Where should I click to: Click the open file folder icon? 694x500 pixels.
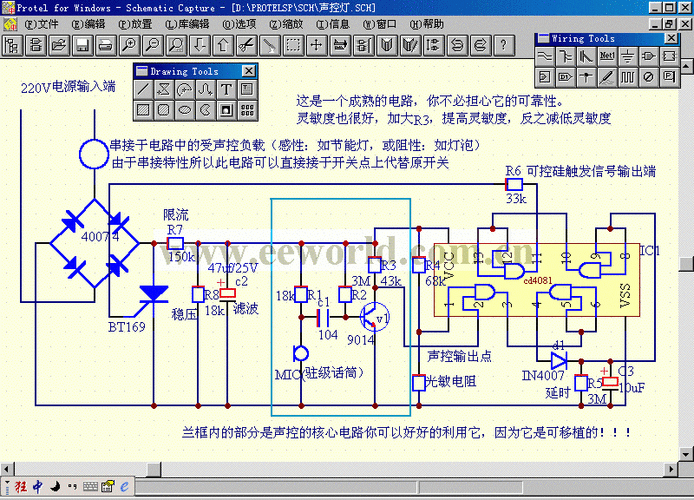tap(59, 45)
